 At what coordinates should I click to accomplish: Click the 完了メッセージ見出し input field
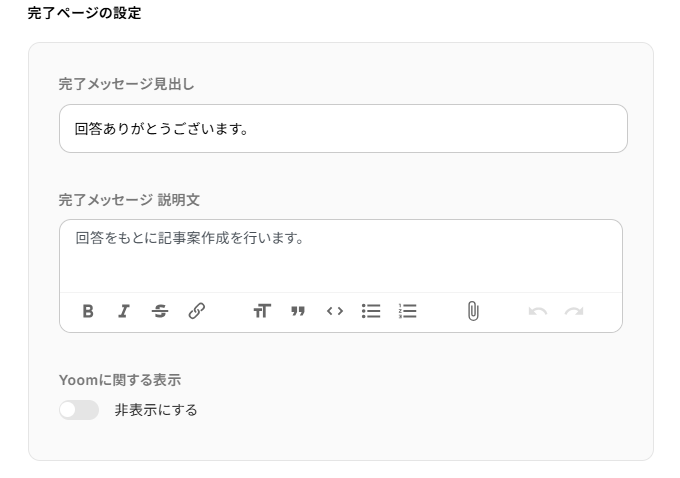[x=343, y=129]
